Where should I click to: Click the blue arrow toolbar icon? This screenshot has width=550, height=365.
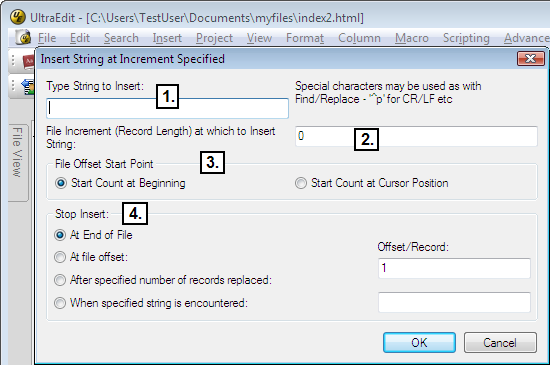click(x=28, y=87)
